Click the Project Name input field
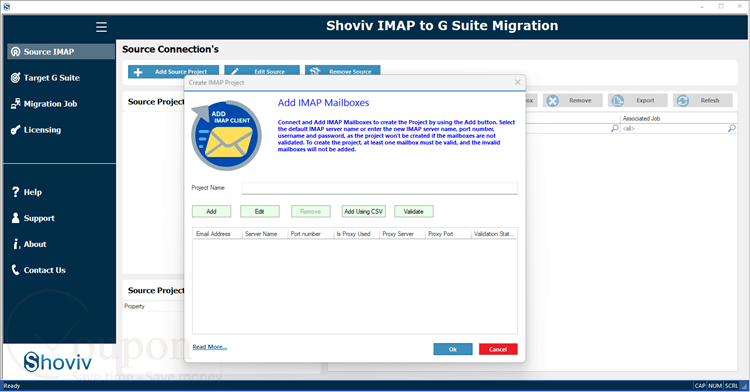Viewport: 750px width, 392px height. 379,188
